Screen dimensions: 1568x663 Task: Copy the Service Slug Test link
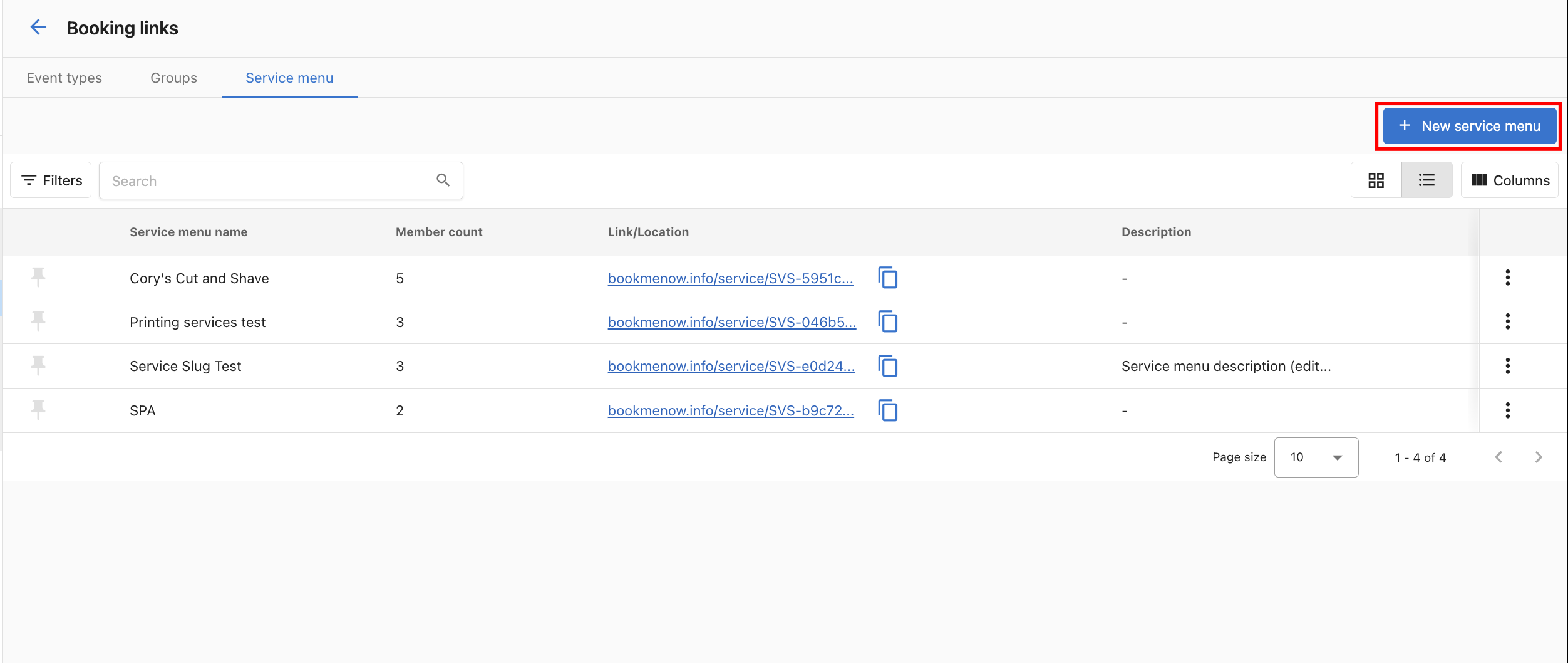tap(887, 367)
